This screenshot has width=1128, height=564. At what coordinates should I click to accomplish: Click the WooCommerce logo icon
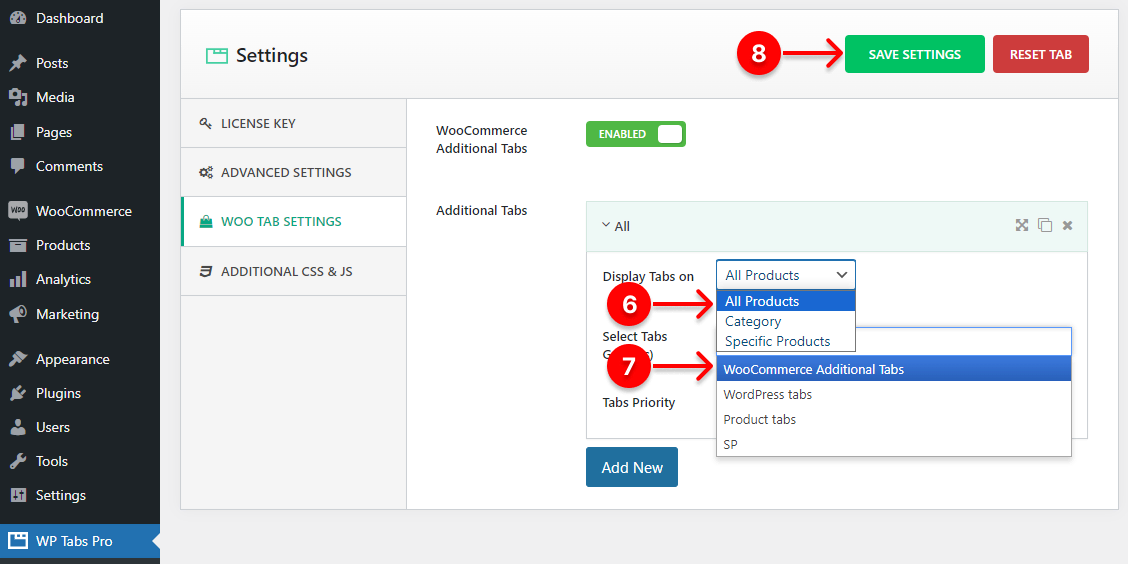[x=18, y=212]
